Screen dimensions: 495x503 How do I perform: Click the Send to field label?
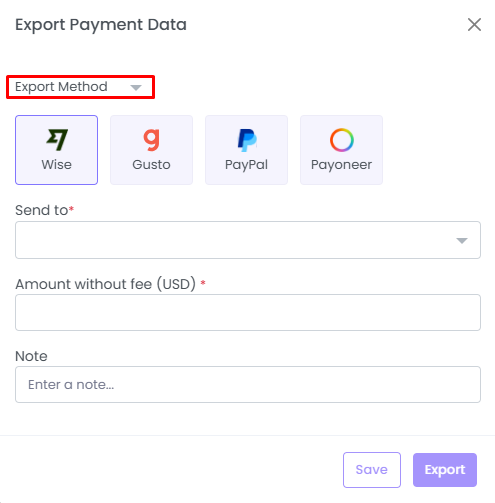(x=44, y=210)
